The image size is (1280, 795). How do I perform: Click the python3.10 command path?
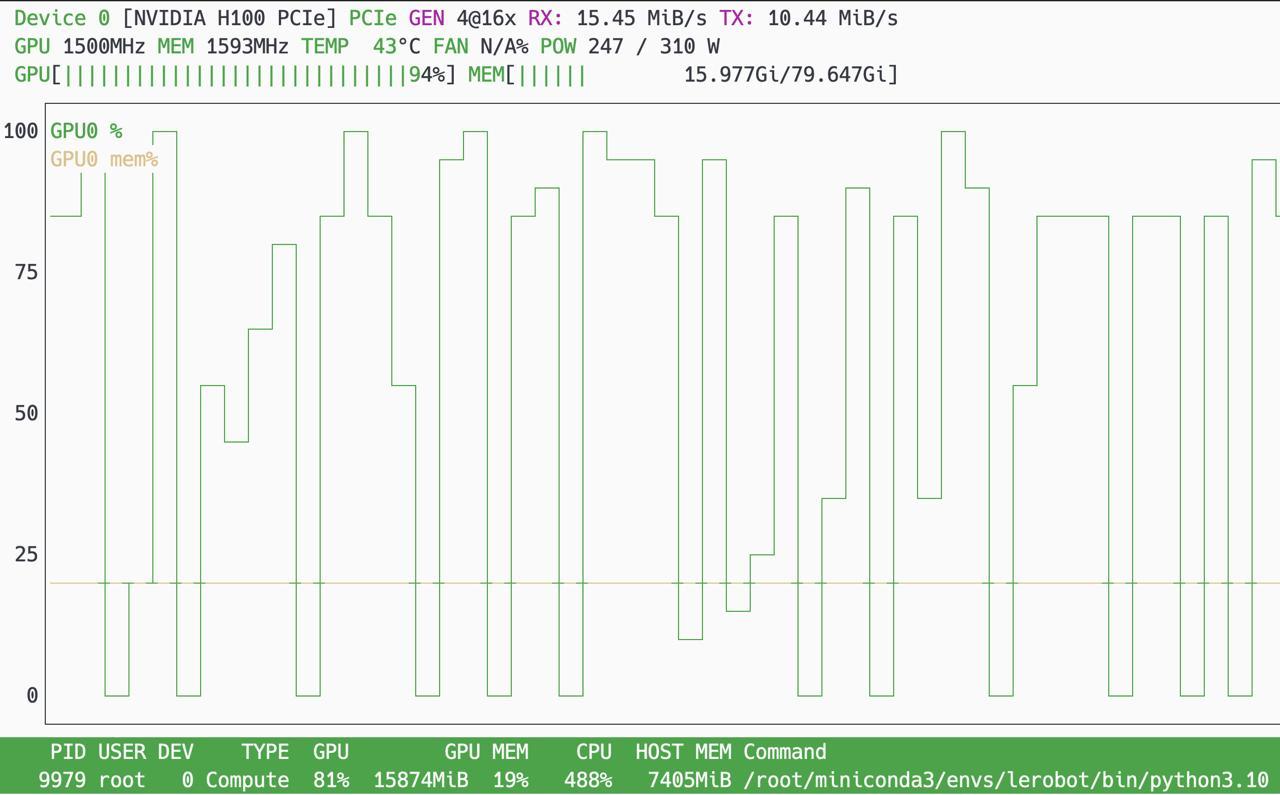click(x=1006, y=780)
